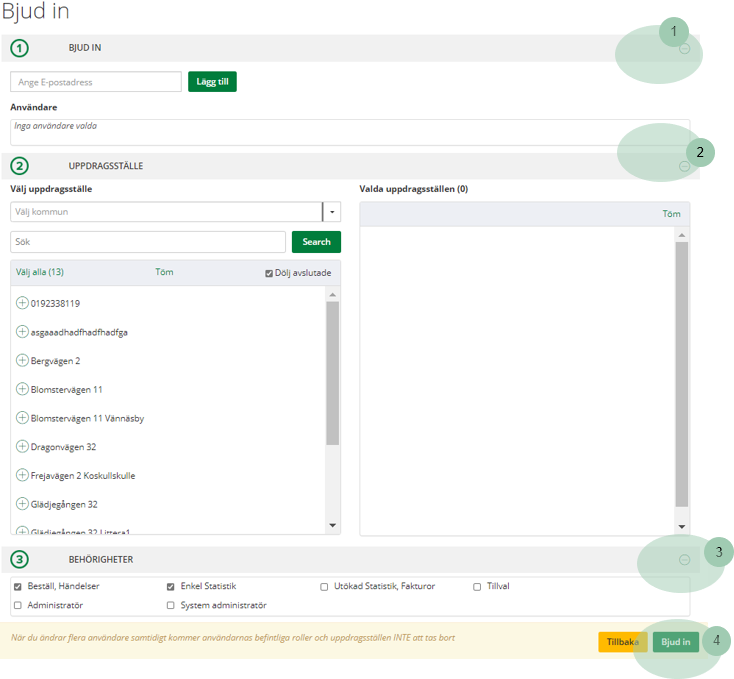Add asgaaadhadfhadfga with its plus icon
Image resolution: width=734 pixels, height=679 pixels.
click(x=22, y=332)
